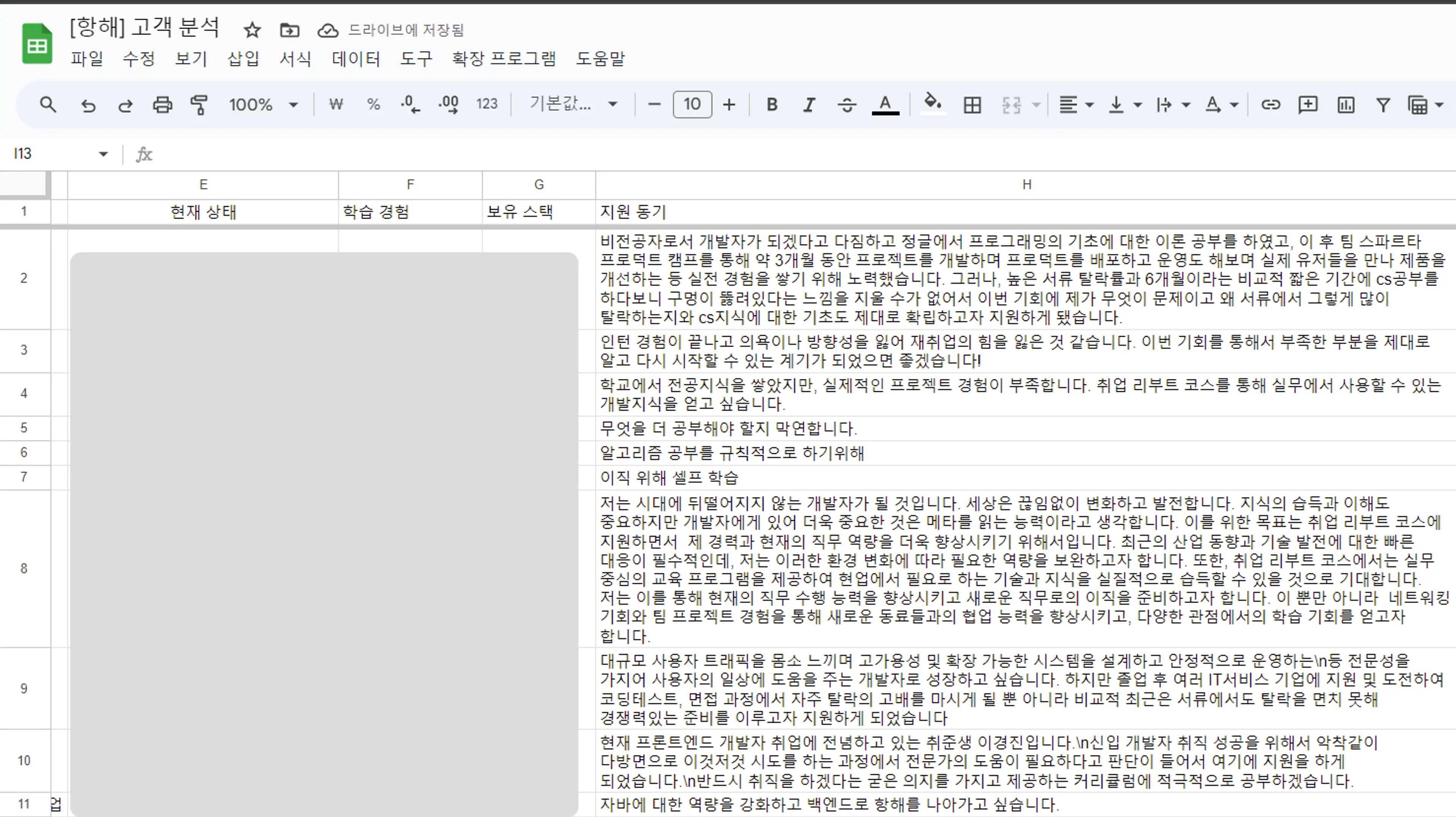Open cell borders options

tap(972, 105)
